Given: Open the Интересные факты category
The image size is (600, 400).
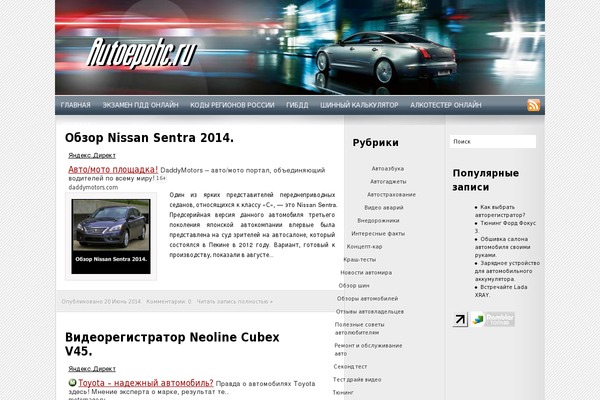Looking at the screenshot, I should tap(378, 233).
